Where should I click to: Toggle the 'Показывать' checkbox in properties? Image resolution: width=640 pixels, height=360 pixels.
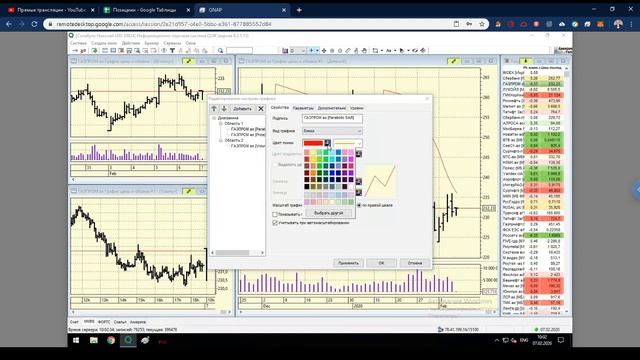[275, 214]
